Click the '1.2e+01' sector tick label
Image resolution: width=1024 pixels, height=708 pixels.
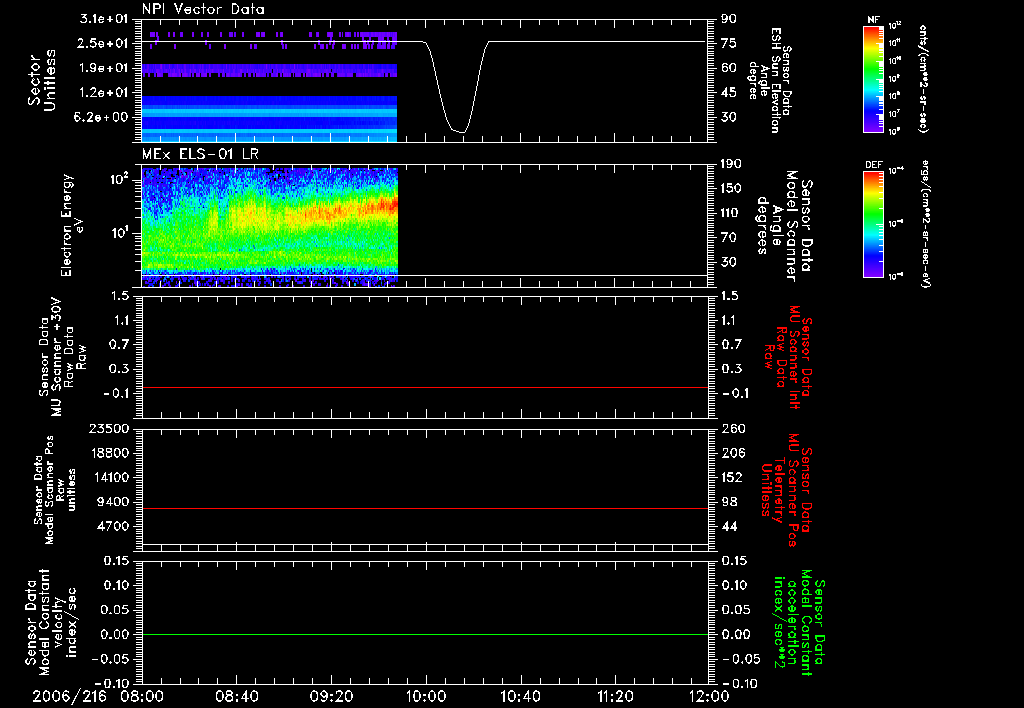coord(104,93)
